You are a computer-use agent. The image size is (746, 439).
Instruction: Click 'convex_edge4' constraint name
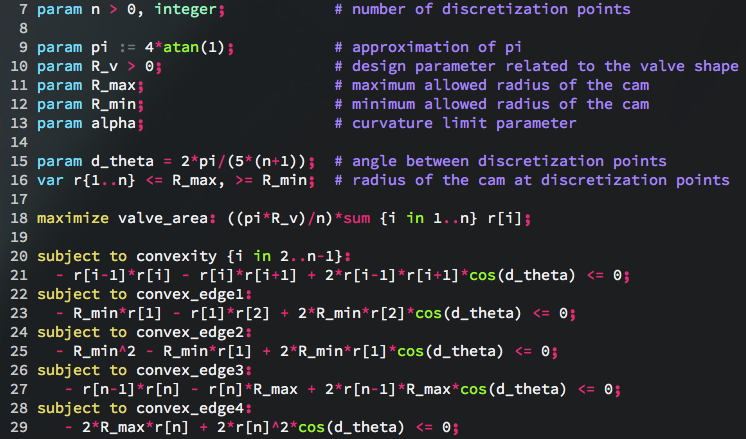click(x=190, y=409)
